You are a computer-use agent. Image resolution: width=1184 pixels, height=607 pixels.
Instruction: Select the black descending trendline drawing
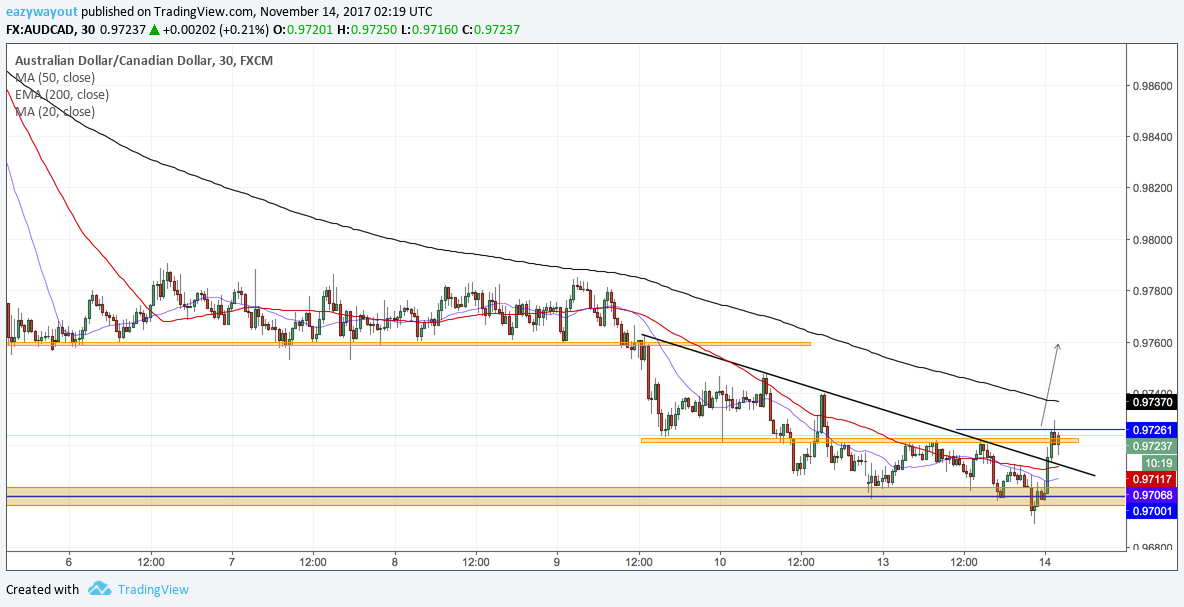868,405
